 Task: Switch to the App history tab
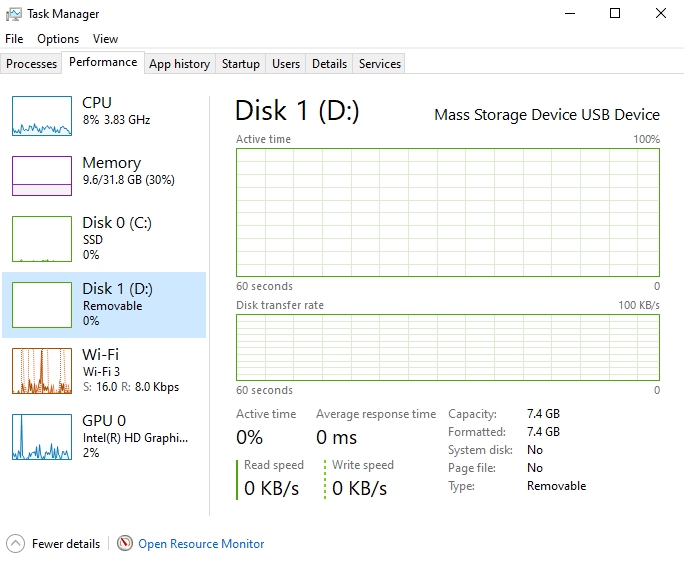click(x=179, y=64)
